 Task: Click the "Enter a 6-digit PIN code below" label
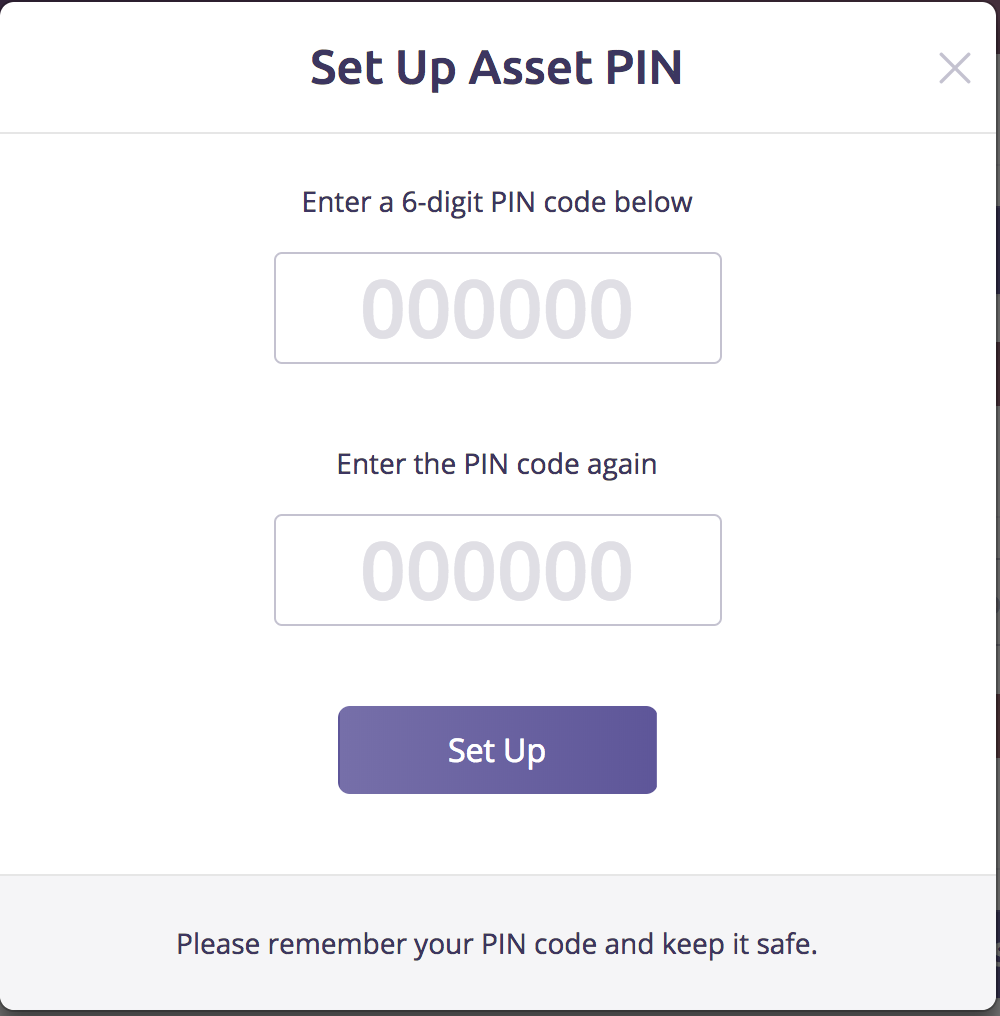point(497,202)
